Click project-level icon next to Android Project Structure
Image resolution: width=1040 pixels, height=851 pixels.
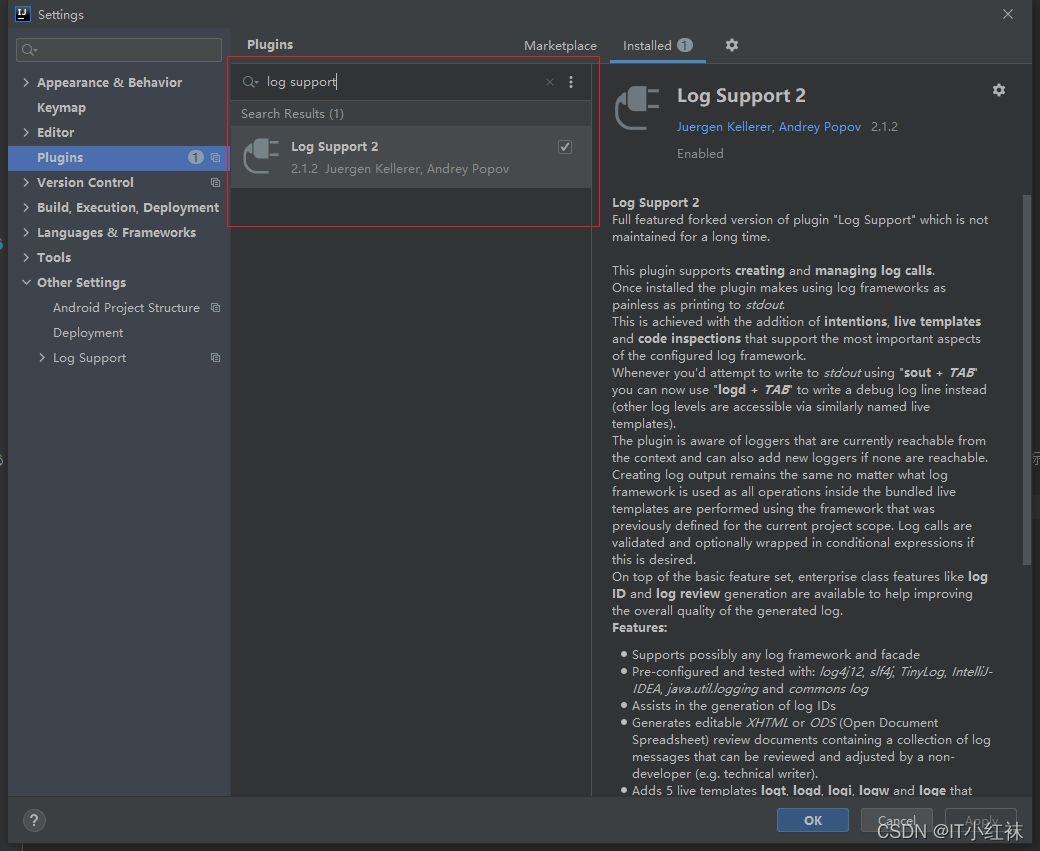point(216,308)
